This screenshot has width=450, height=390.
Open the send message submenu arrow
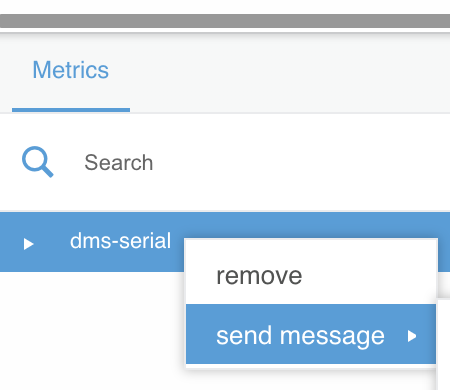pyautogui.click(x=412, y=336)
